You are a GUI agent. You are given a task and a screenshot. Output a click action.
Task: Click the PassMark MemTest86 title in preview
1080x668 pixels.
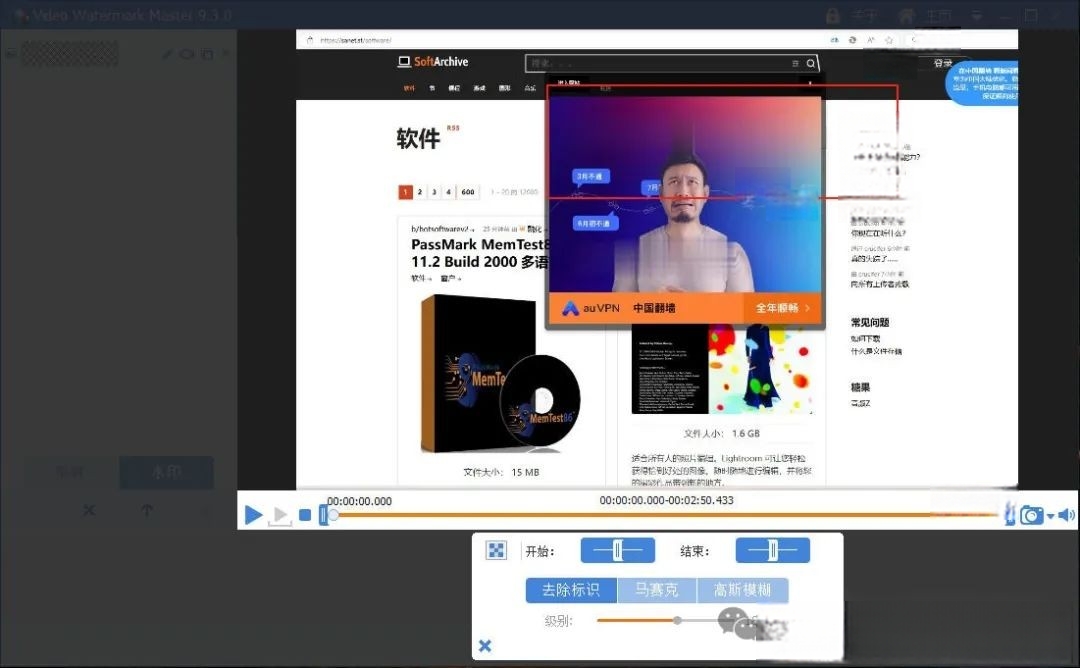480,253
